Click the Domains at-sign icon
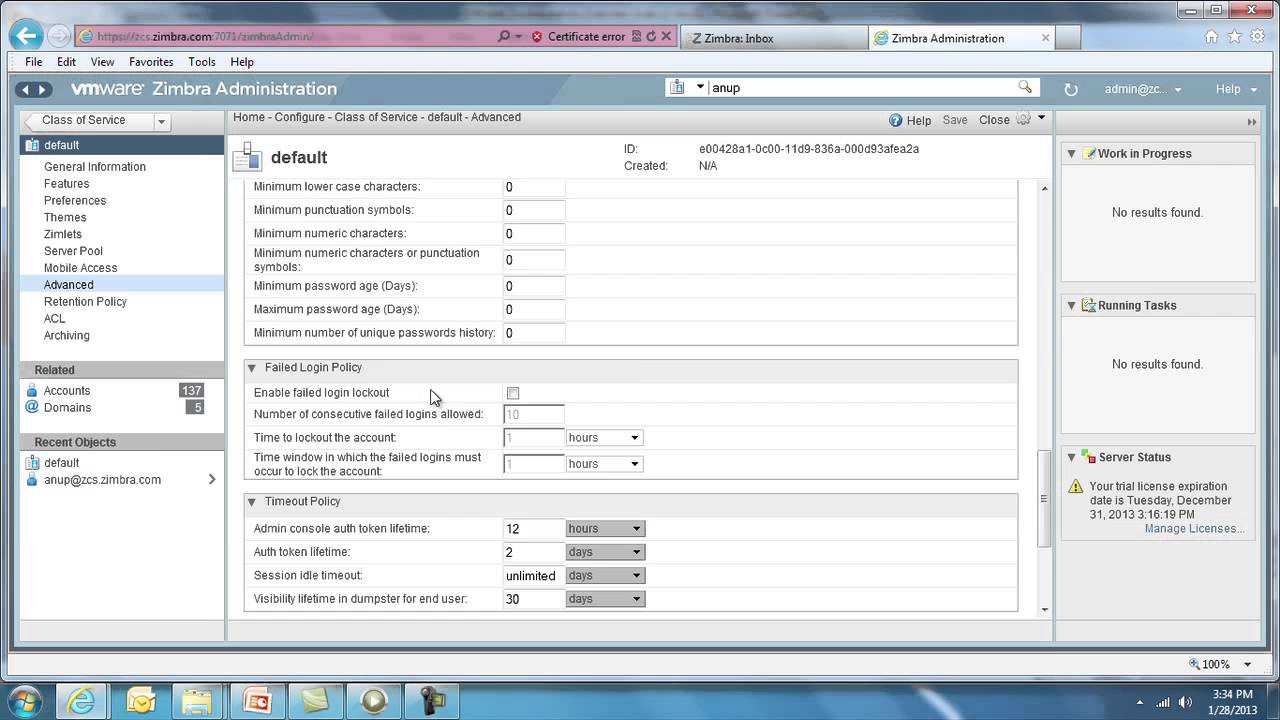 (32, 407)
